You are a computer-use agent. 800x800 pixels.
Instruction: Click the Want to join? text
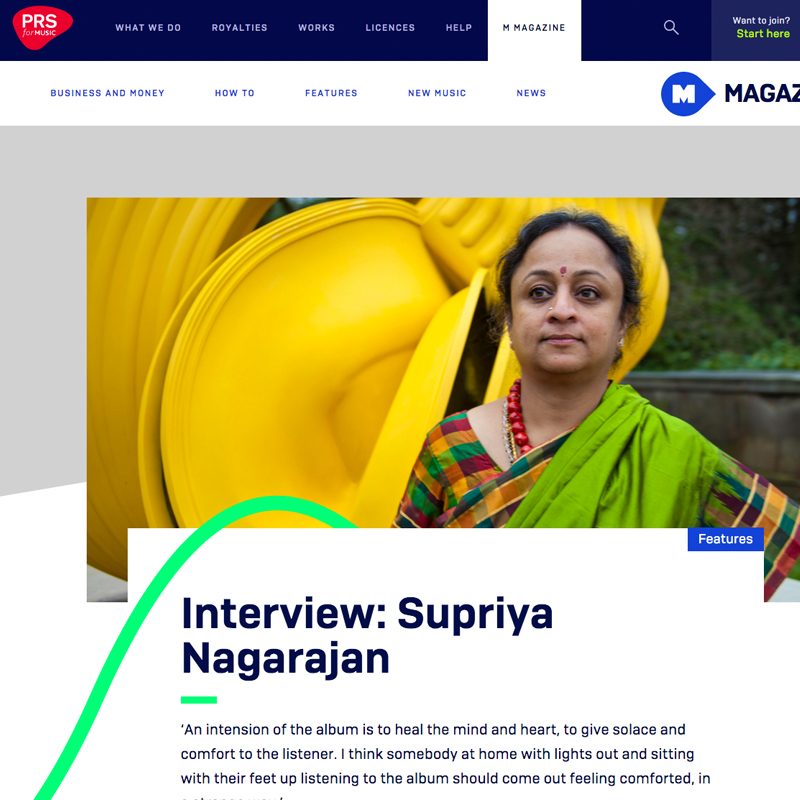click(x=761, y=20)
